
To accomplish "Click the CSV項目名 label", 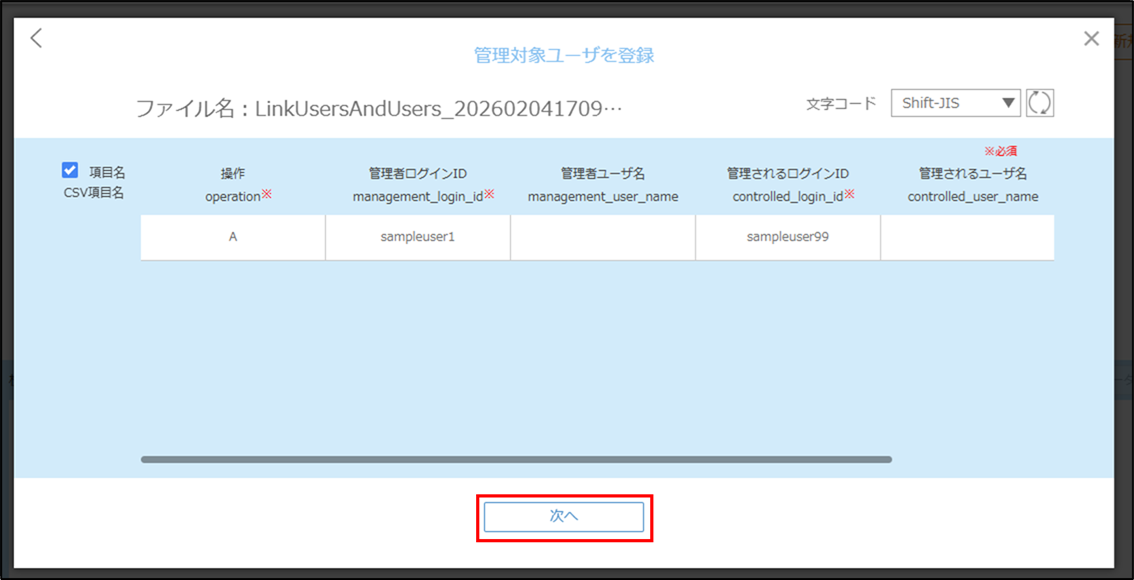I will click(x=94, y=192).
